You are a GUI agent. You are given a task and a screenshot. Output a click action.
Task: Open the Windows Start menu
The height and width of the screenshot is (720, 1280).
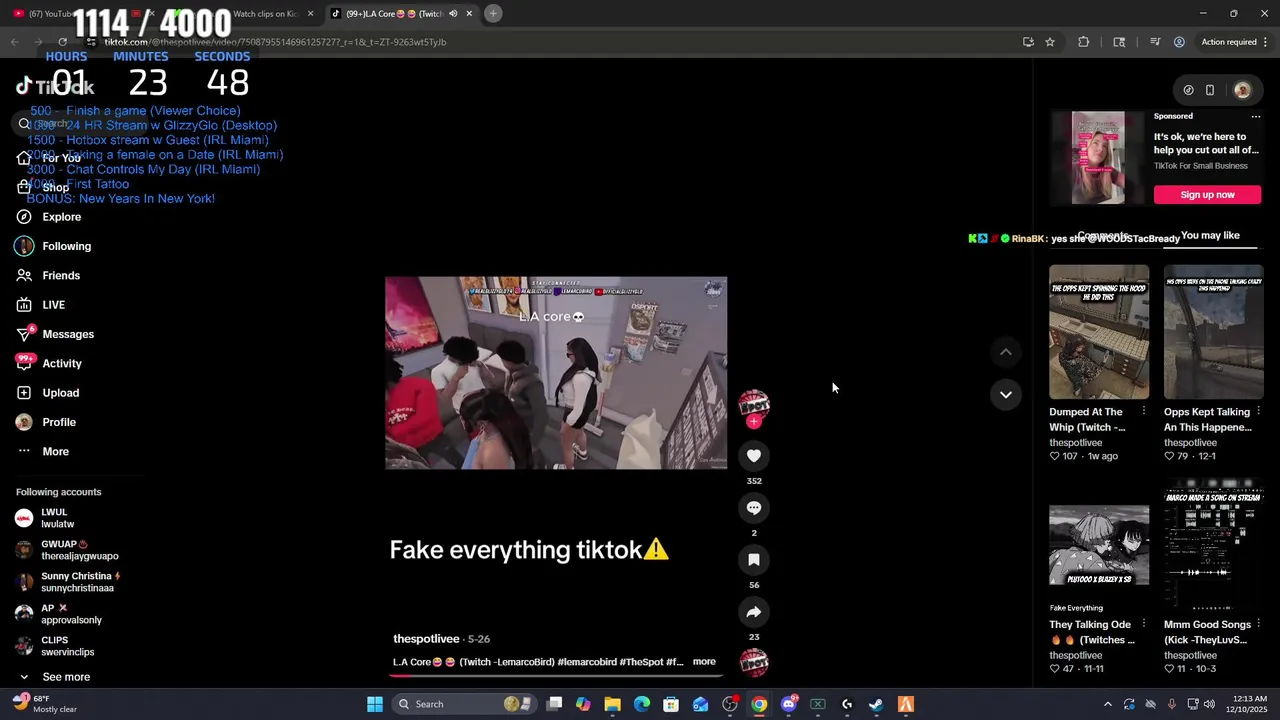[375, 704]
